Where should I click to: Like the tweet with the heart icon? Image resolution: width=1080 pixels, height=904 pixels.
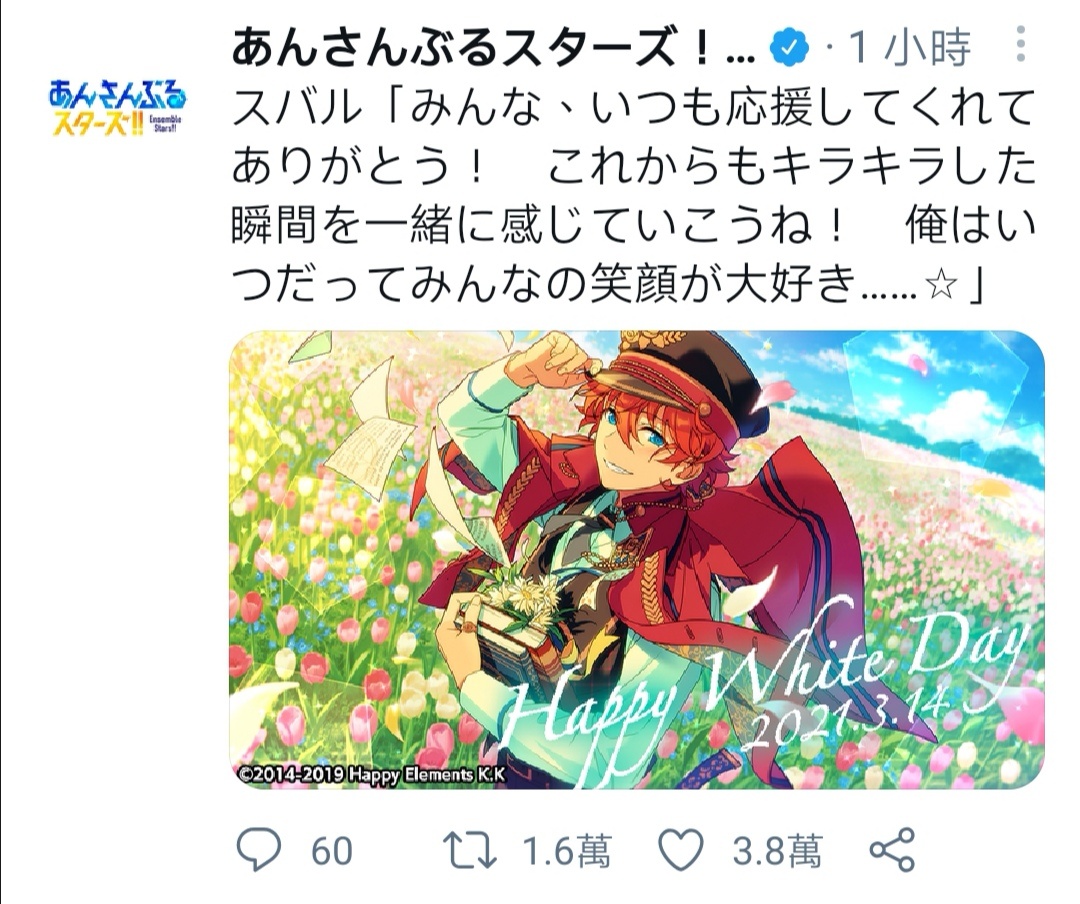pos(681,850)
